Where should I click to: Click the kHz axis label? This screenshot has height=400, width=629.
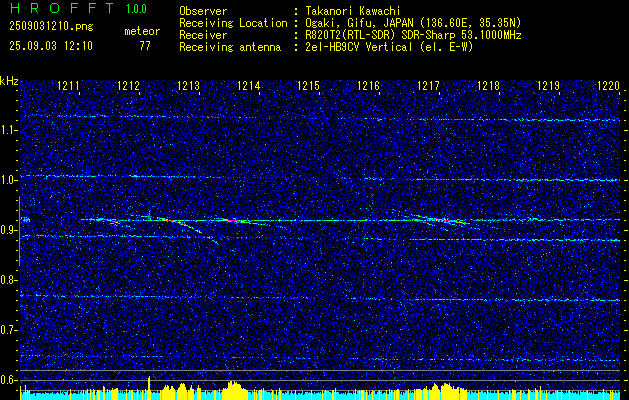click(x=9, y=81)
